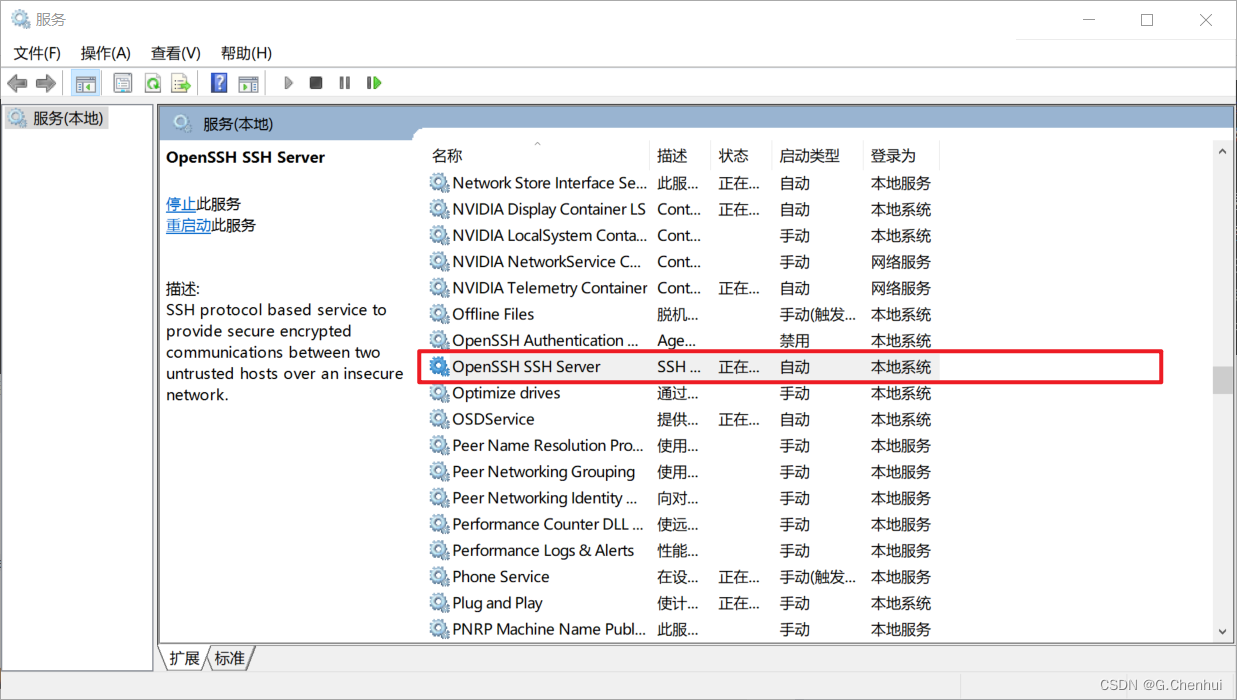
Task: Click the scrollbar down arrow in services list
Action: click(x=1222, y=631)
